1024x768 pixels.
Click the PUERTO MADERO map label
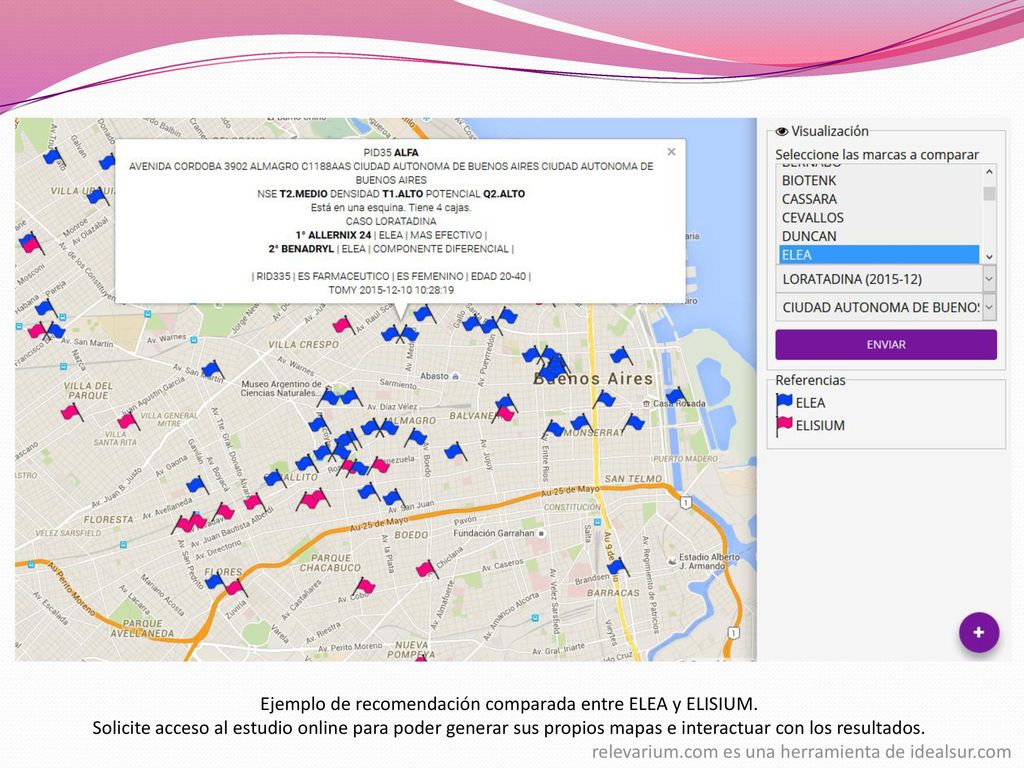pos(685,458)
